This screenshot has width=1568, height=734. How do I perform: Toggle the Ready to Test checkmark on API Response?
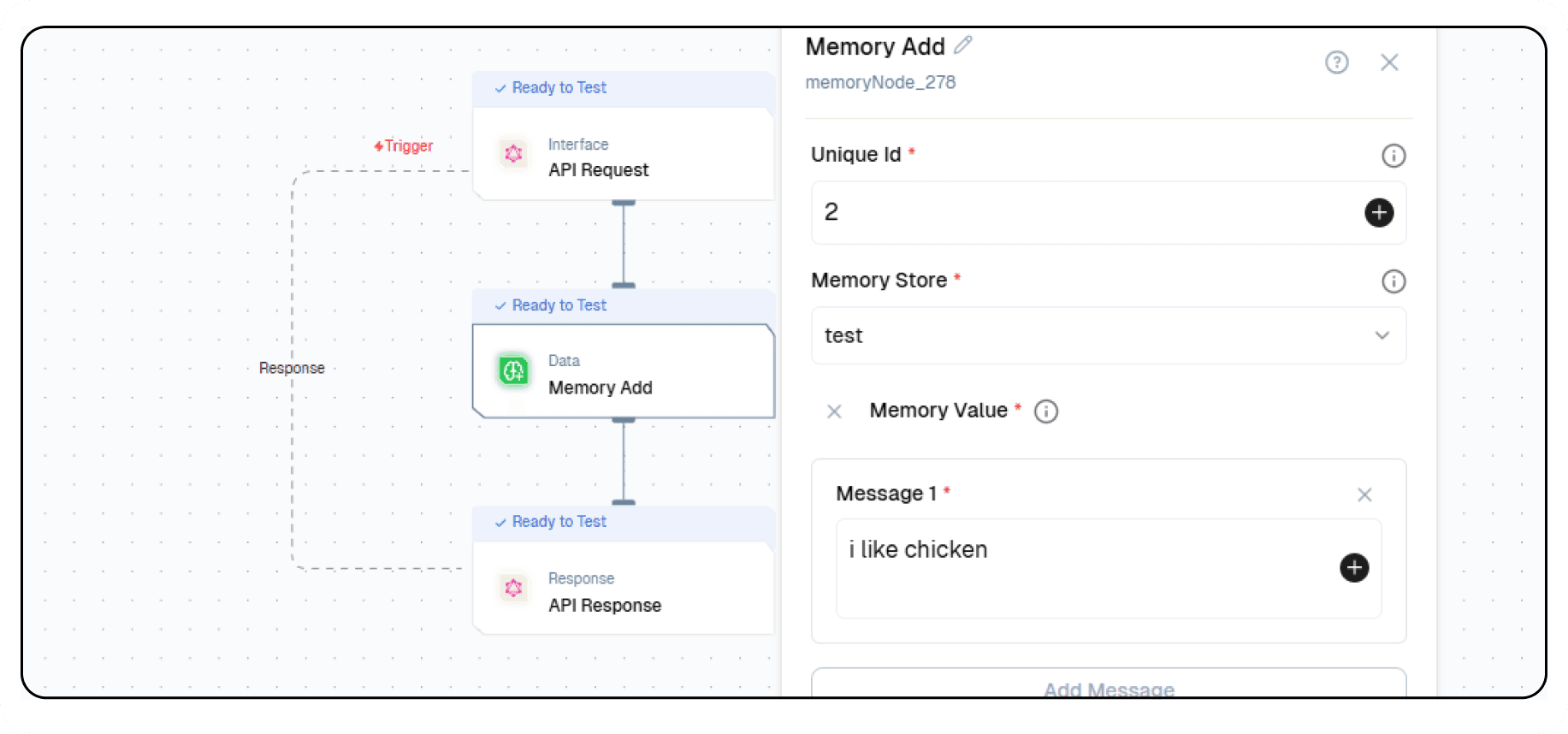(499, 522)
